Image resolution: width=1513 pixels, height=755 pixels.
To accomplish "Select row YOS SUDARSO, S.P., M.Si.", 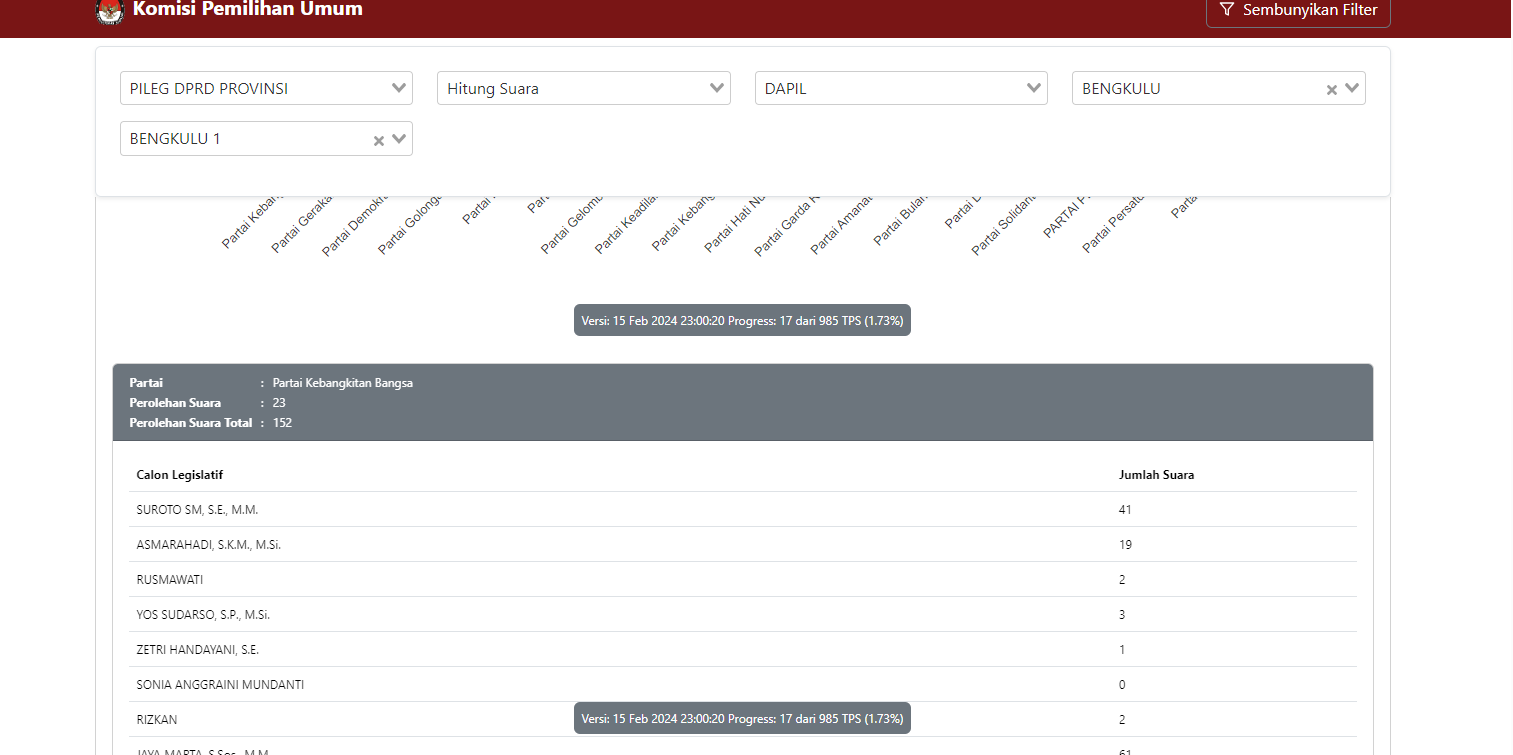I will [x=742, y=615].
